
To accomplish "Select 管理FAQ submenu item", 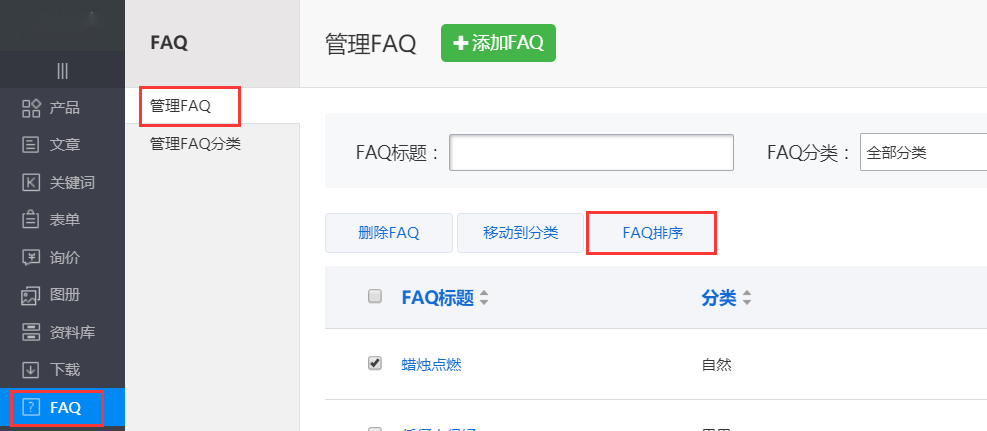I will (181, 105).
